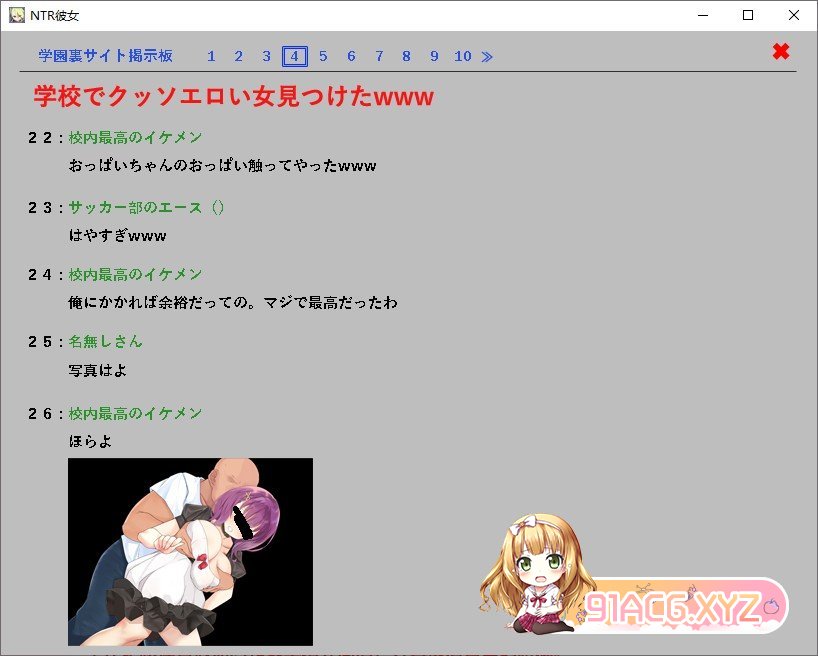Select the highlighted current page 4
Viewport: 818px width, 656px height.
(x=294, y=57)
